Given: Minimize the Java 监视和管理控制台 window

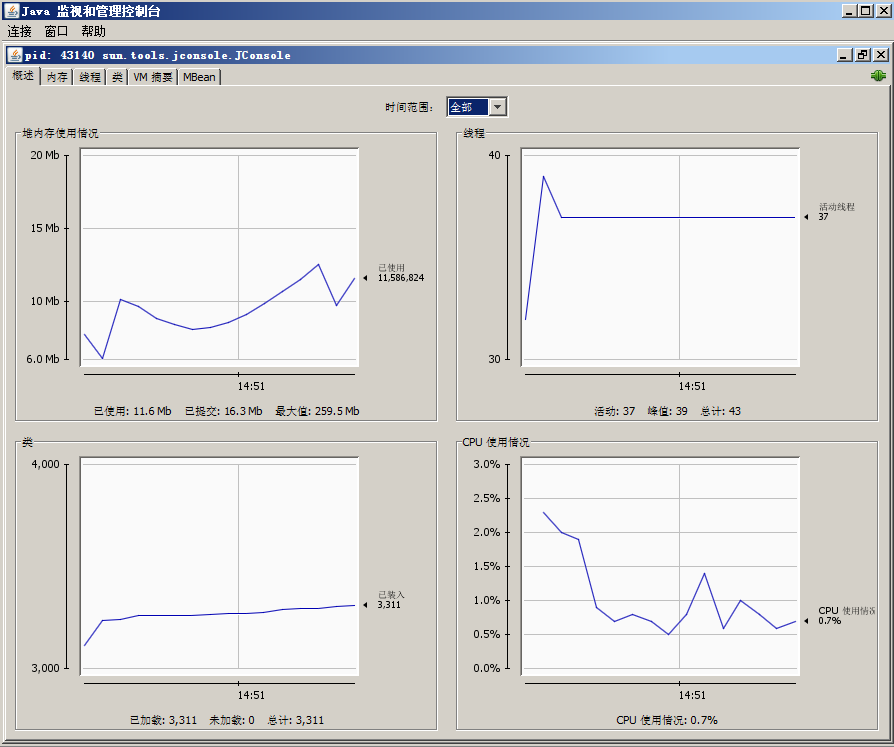Looking at the screenshot, I should point(849,11).
